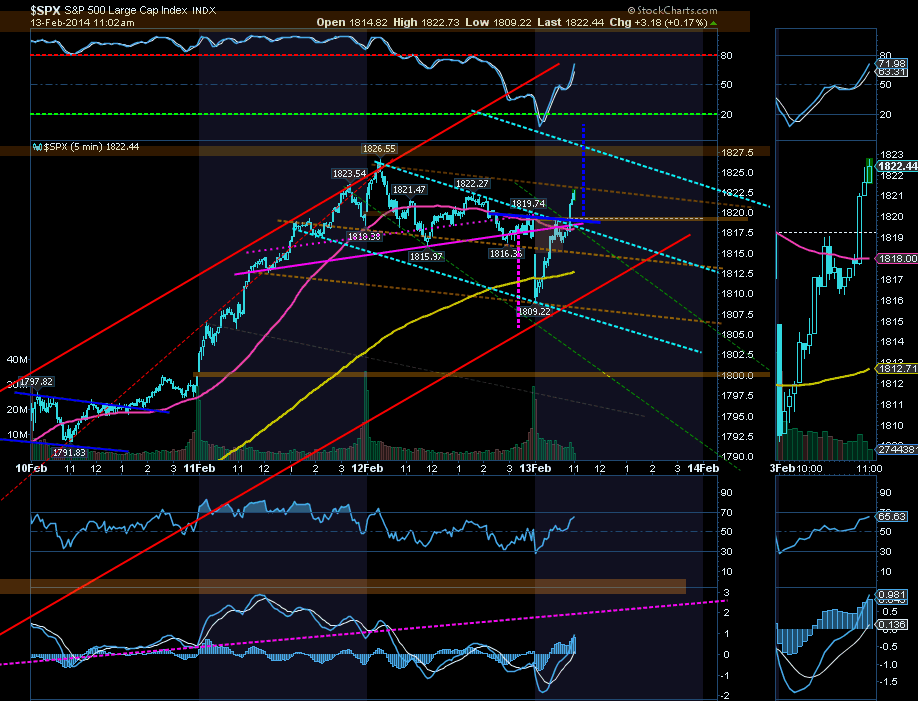918x701 pixels.
Task: Select the 1819.74 price annotation
Action: point(528,204)
